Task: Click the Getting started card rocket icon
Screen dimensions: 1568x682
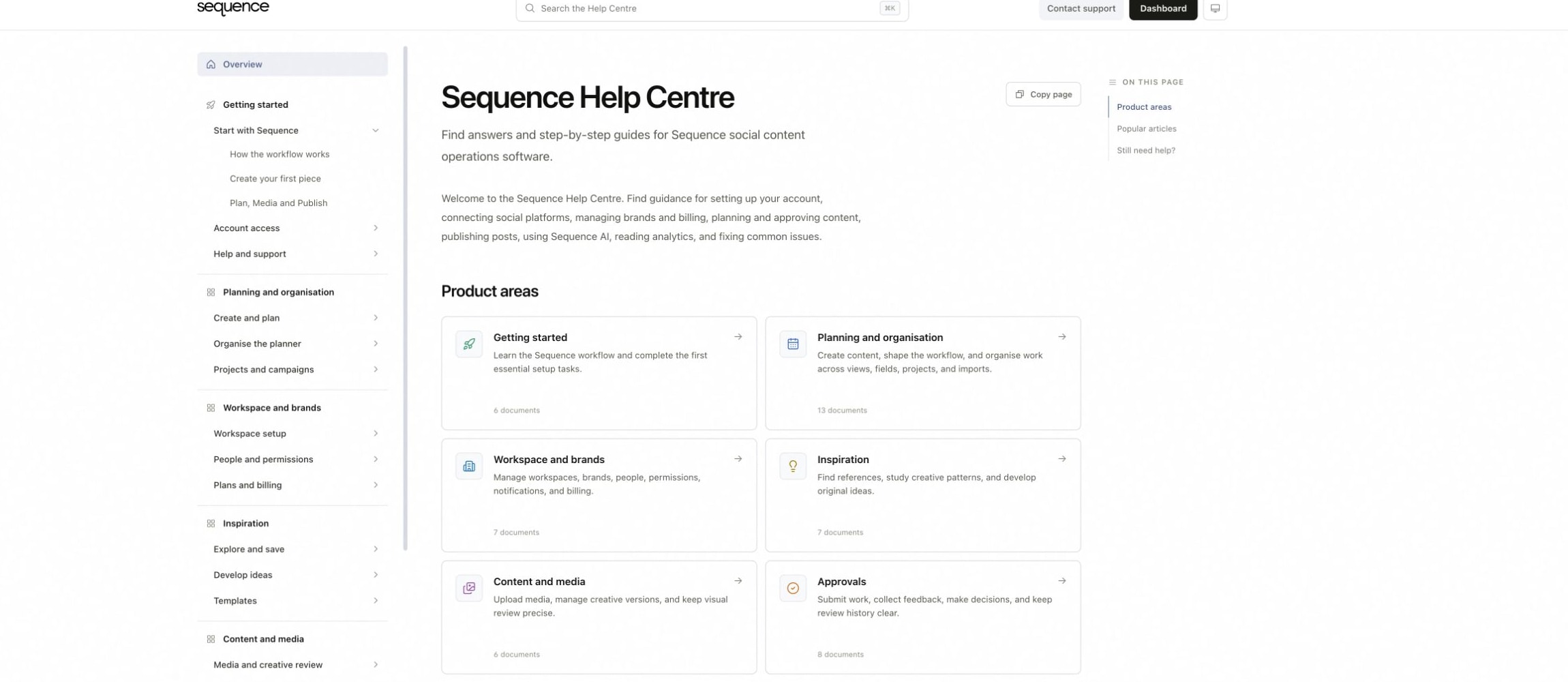Action: point(469,344)
